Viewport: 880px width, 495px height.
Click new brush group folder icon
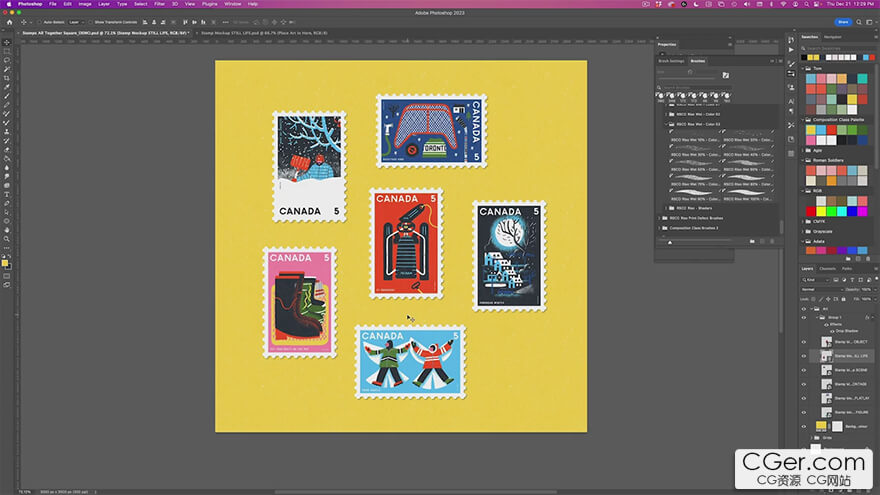(x=752, y=241)
